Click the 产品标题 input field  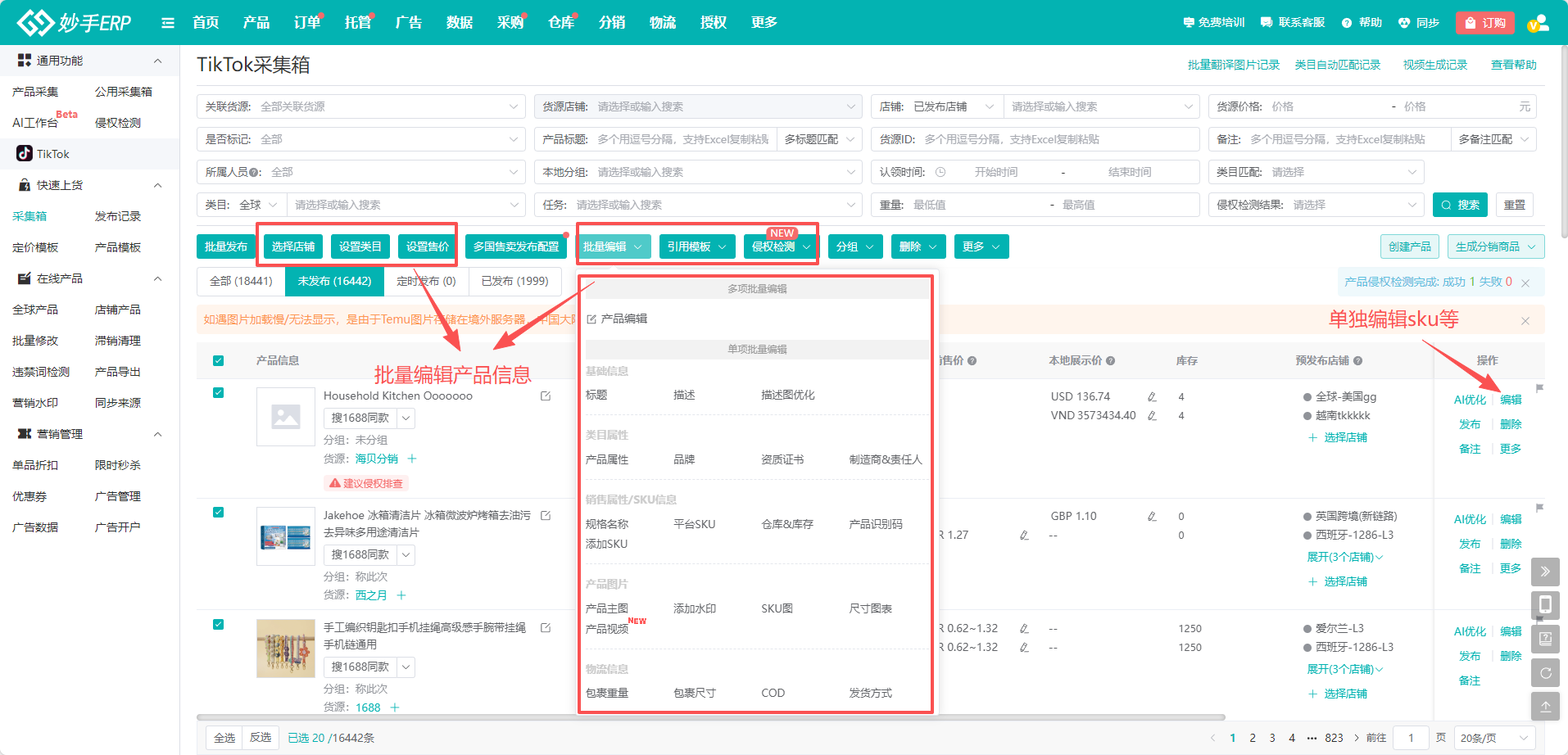pyautogui.click(x=682, y=139)
